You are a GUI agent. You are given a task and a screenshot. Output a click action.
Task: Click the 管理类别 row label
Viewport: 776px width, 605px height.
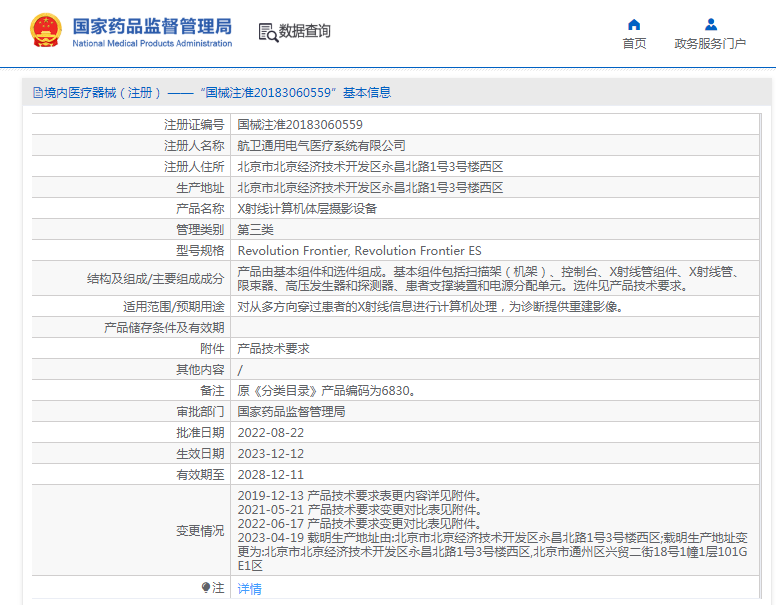[200, 230]
